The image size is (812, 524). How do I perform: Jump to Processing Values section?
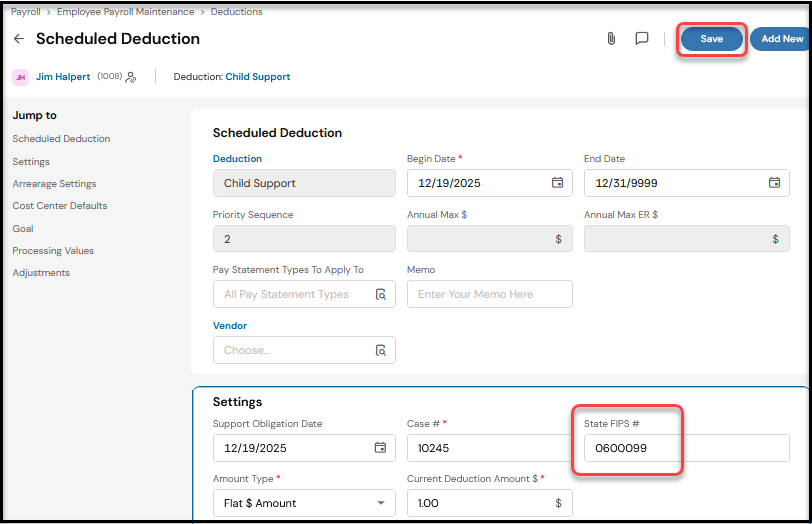click(x=53, y=251)
